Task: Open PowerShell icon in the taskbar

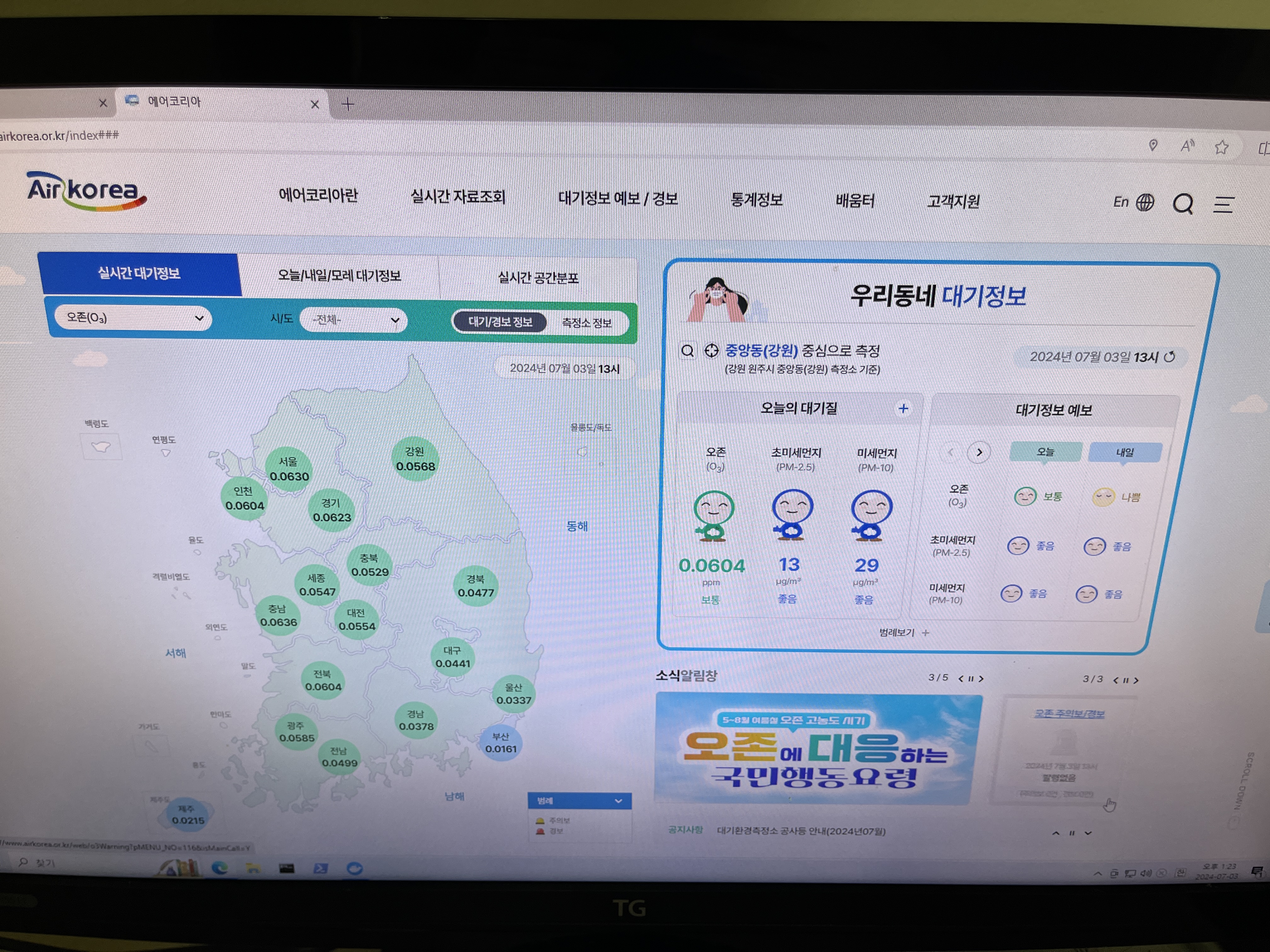Action: pos(320,869)
